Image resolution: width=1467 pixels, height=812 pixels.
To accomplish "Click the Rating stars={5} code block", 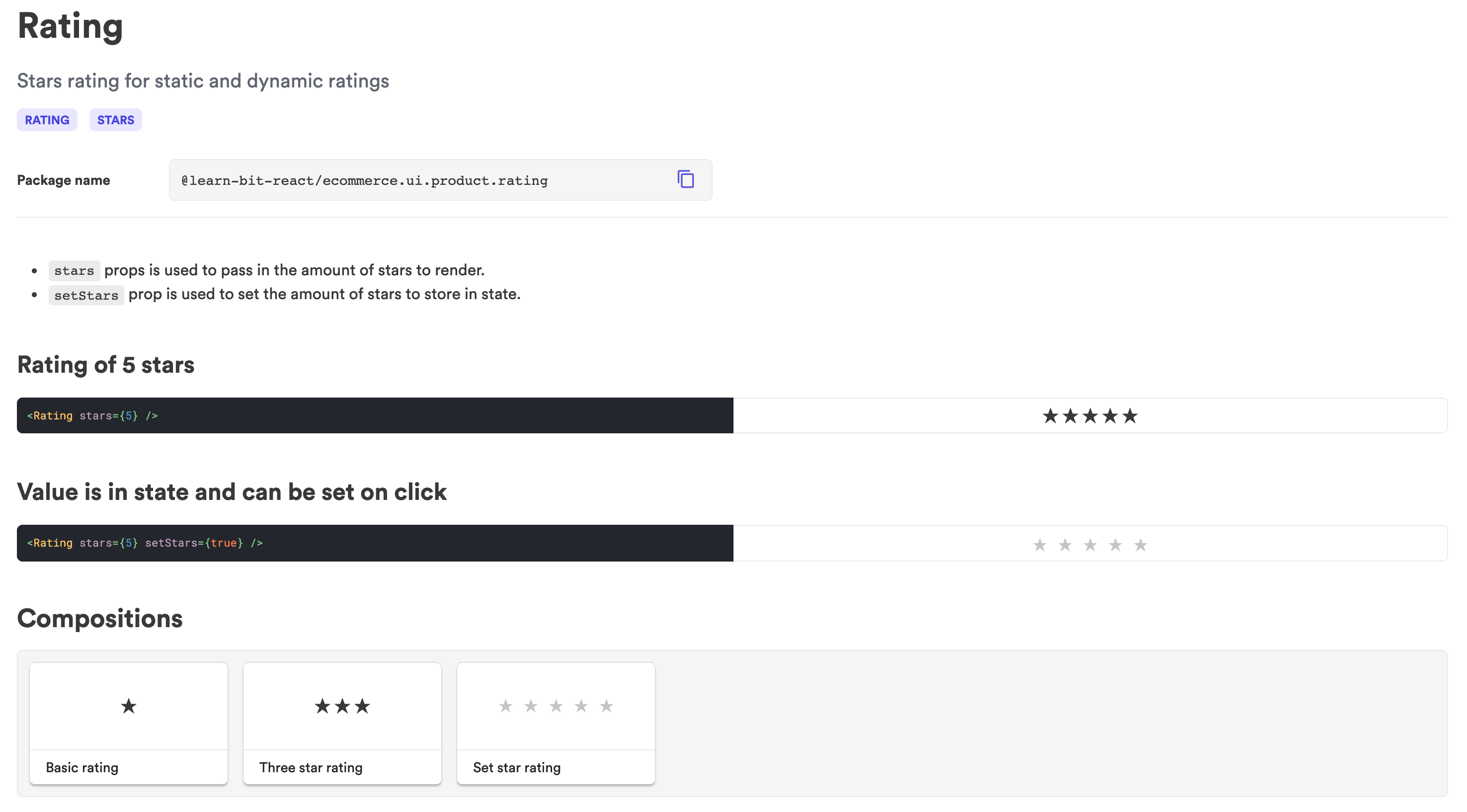I will tap(92, 415).
